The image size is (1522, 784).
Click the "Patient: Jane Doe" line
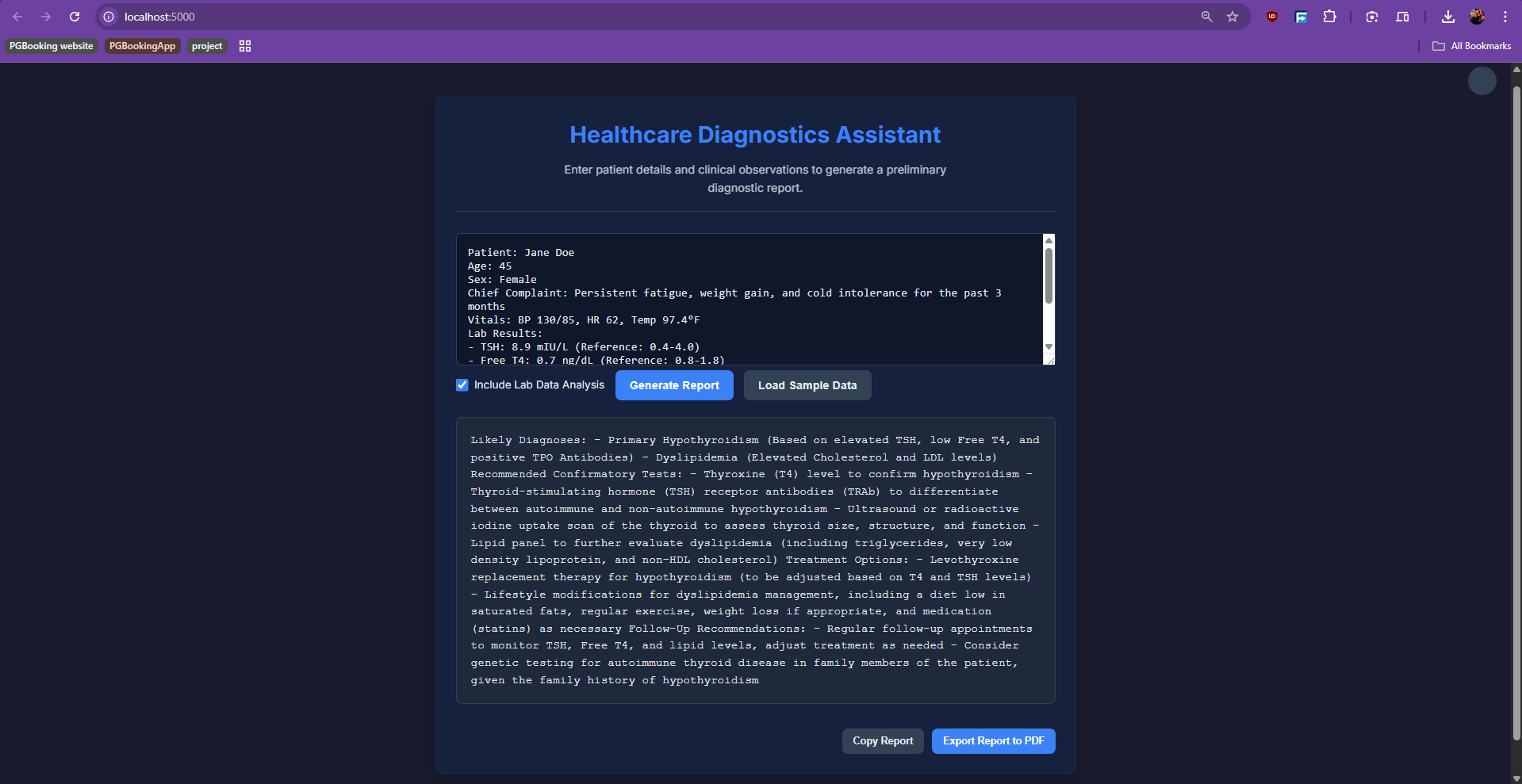pos(521,253)
